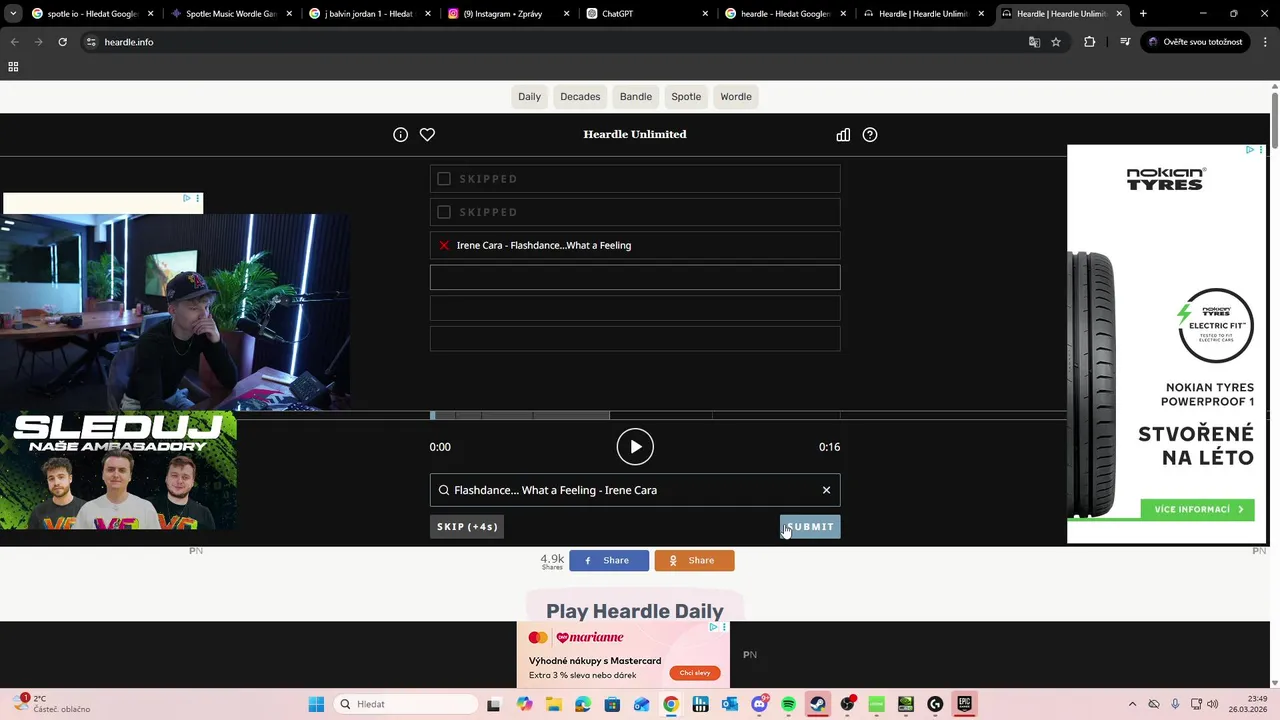Switch to the j balvin jordan 1 tab

(x=370, y=14)
